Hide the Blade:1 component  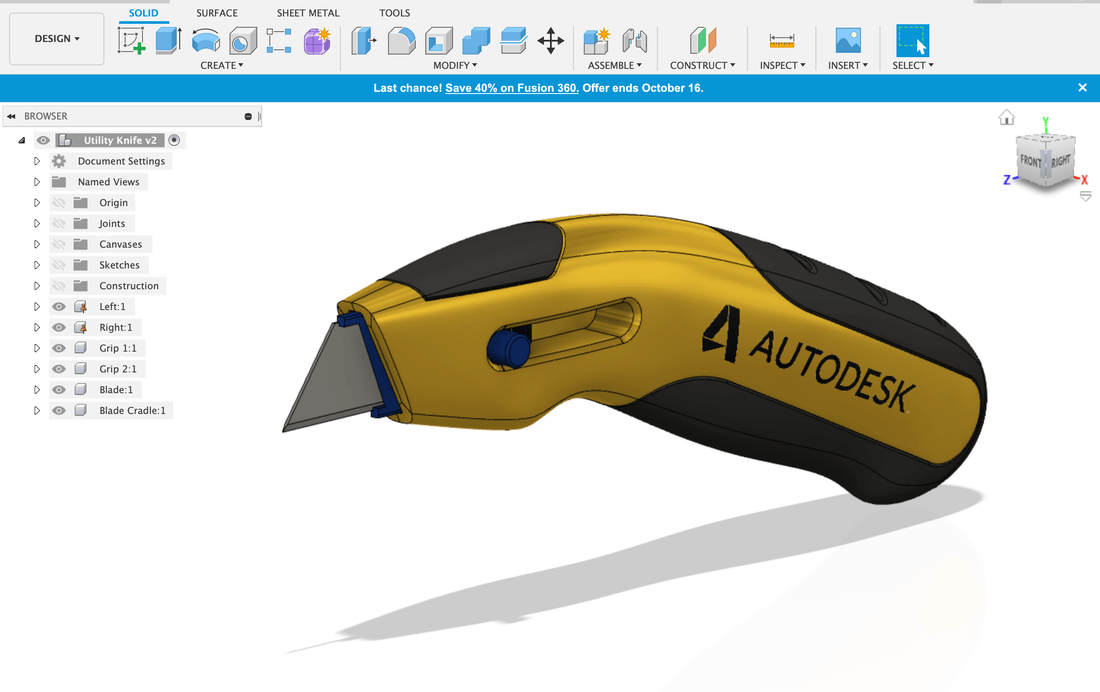[59, 390]
